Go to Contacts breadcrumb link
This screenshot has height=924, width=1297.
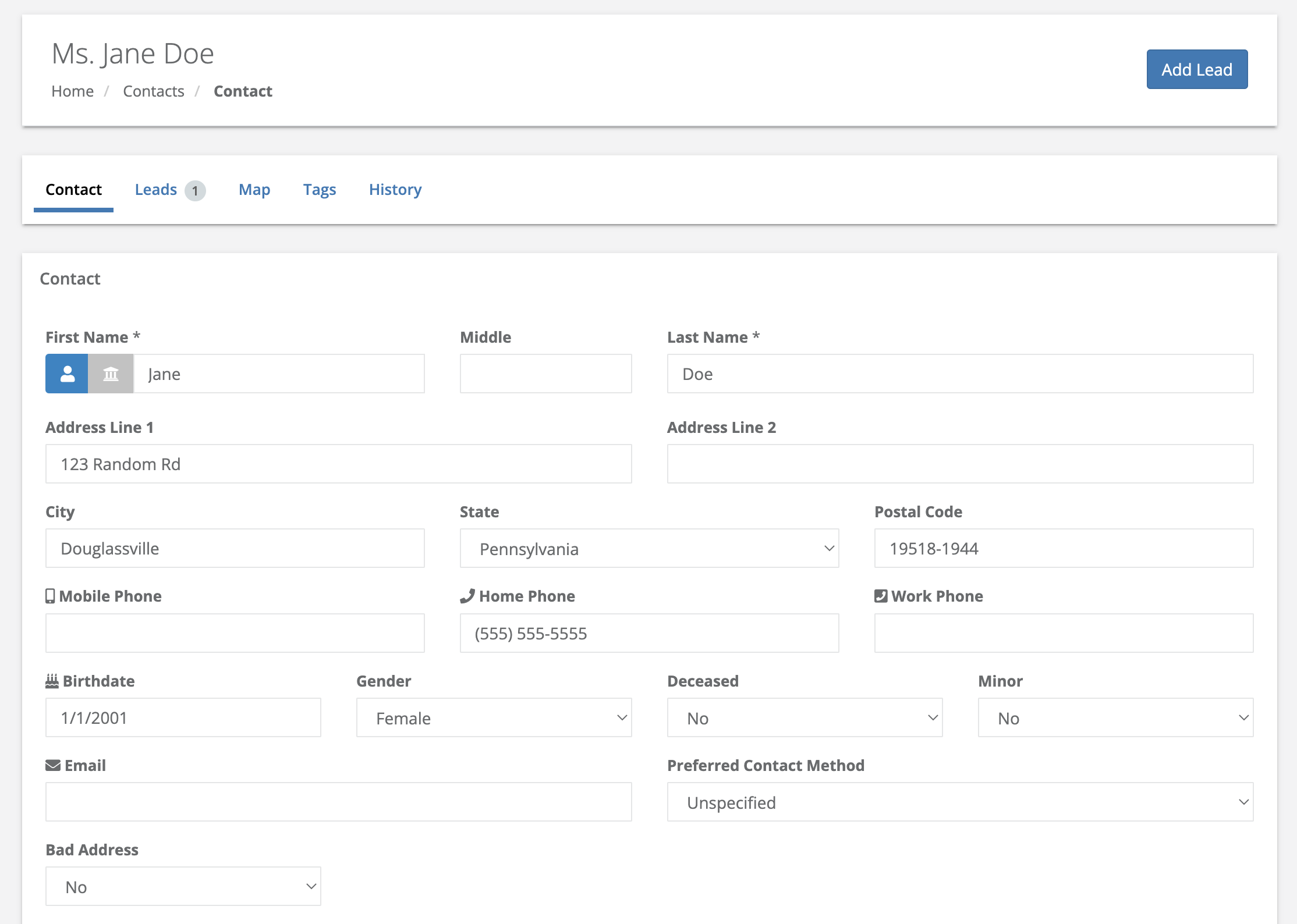click(154, 91)
